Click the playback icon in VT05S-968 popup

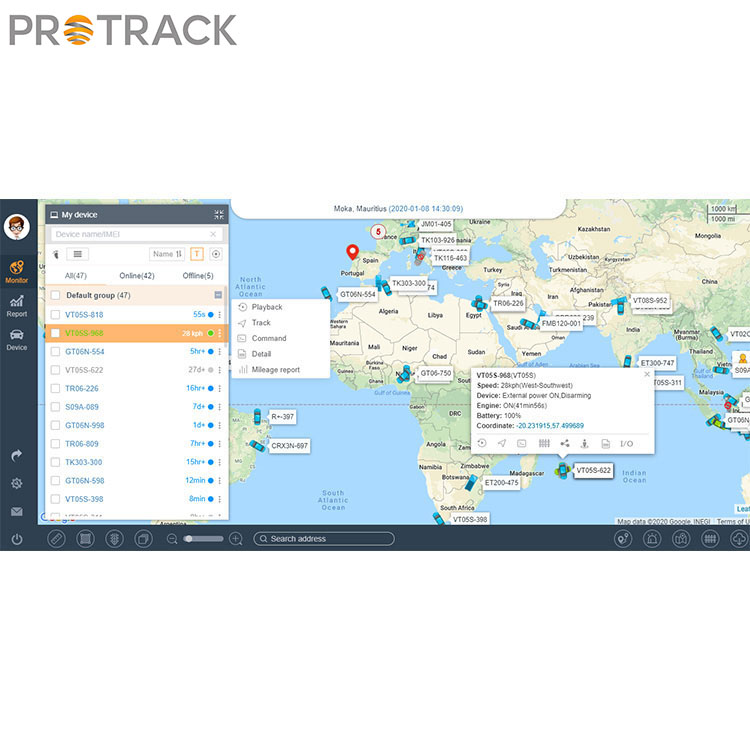(x=482, y=443)
